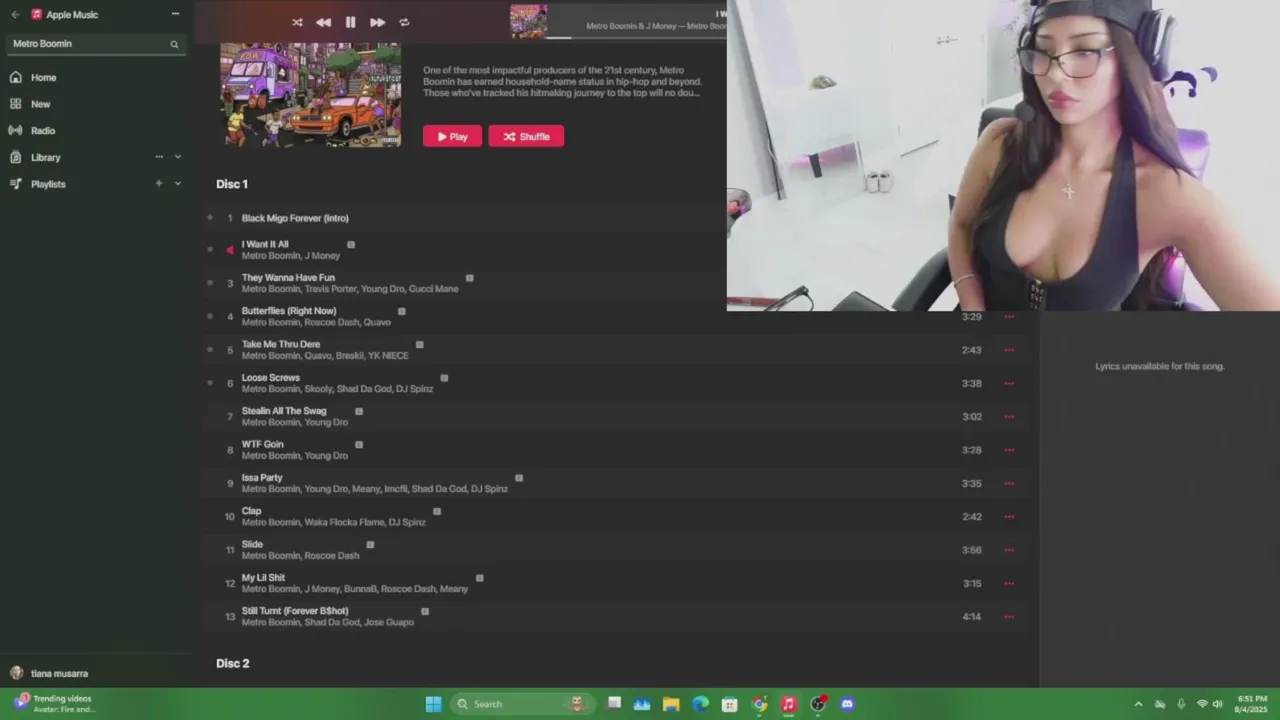Open the Trending videos taskbar widget

pos(55,704)
